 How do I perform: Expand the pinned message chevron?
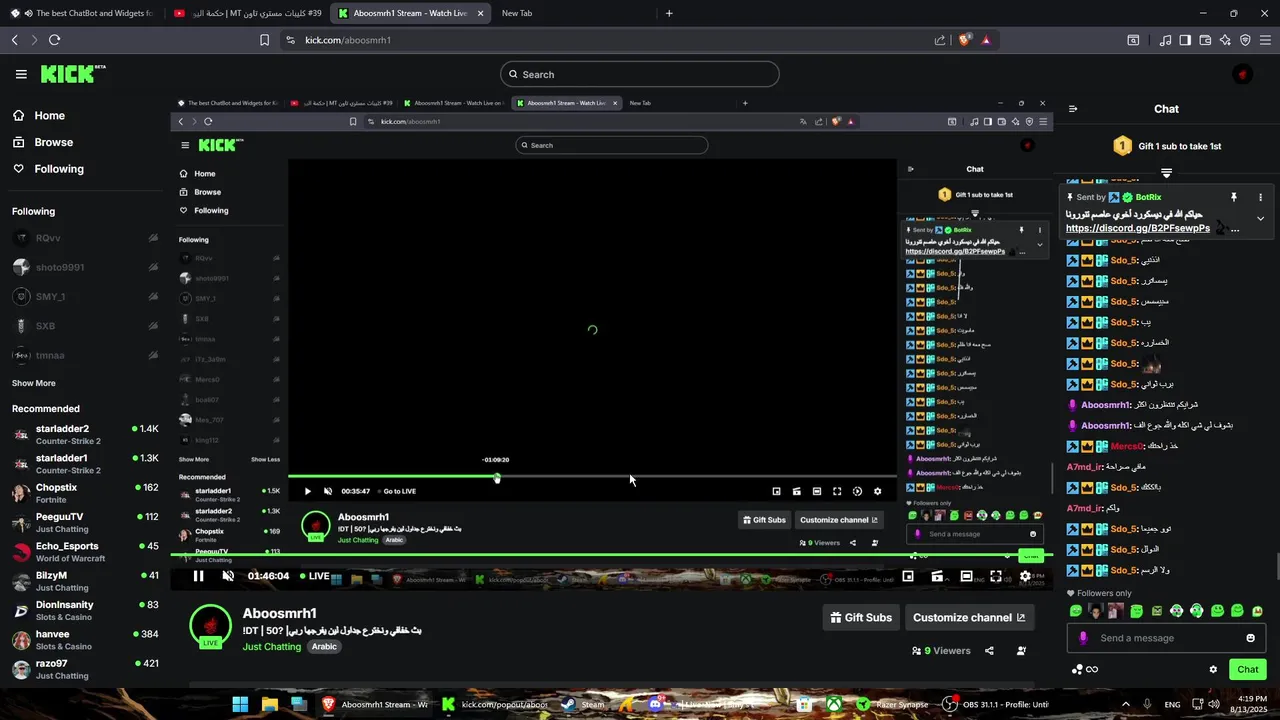(x=1260, y=218)
